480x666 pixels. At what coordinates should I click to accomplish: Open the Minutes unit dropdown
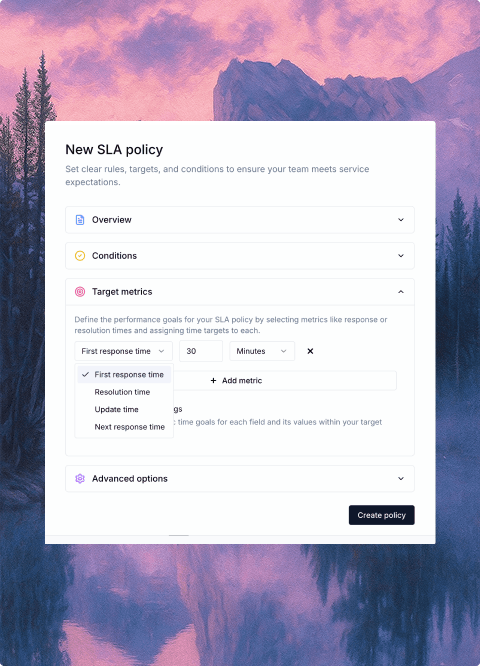[x=262, y=351]
